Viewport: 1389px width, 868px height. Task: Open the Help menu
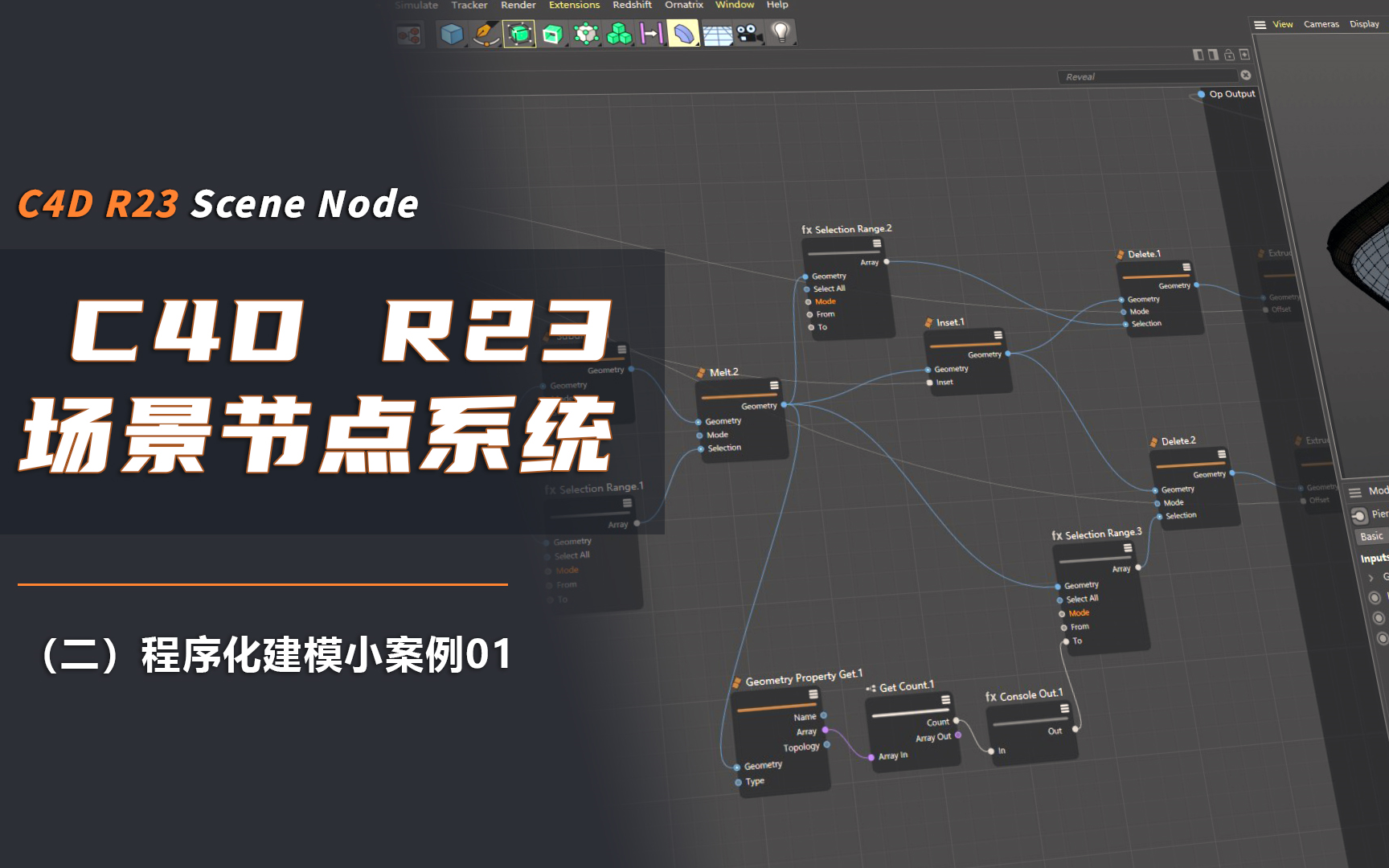pyautogui.click(x=777, y=5)
